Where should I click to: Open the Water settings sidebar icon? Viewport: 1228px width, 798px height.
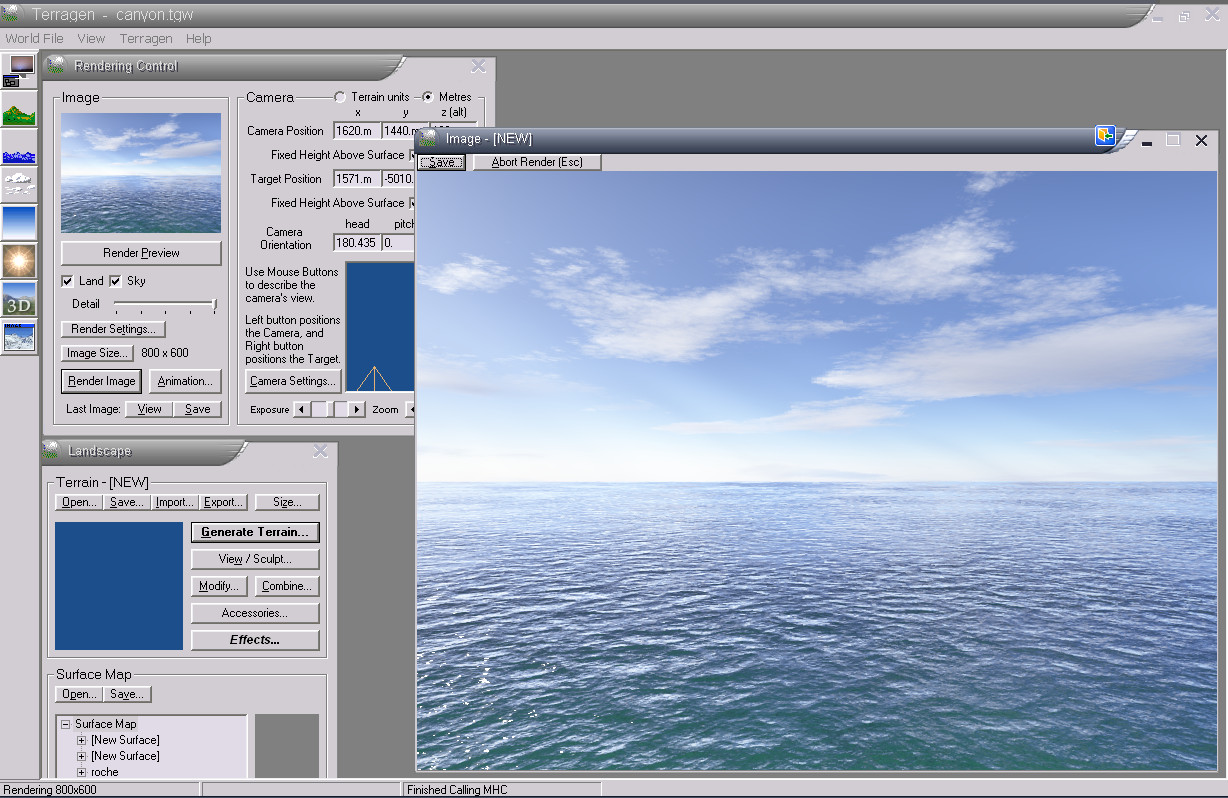pos(19,148)
